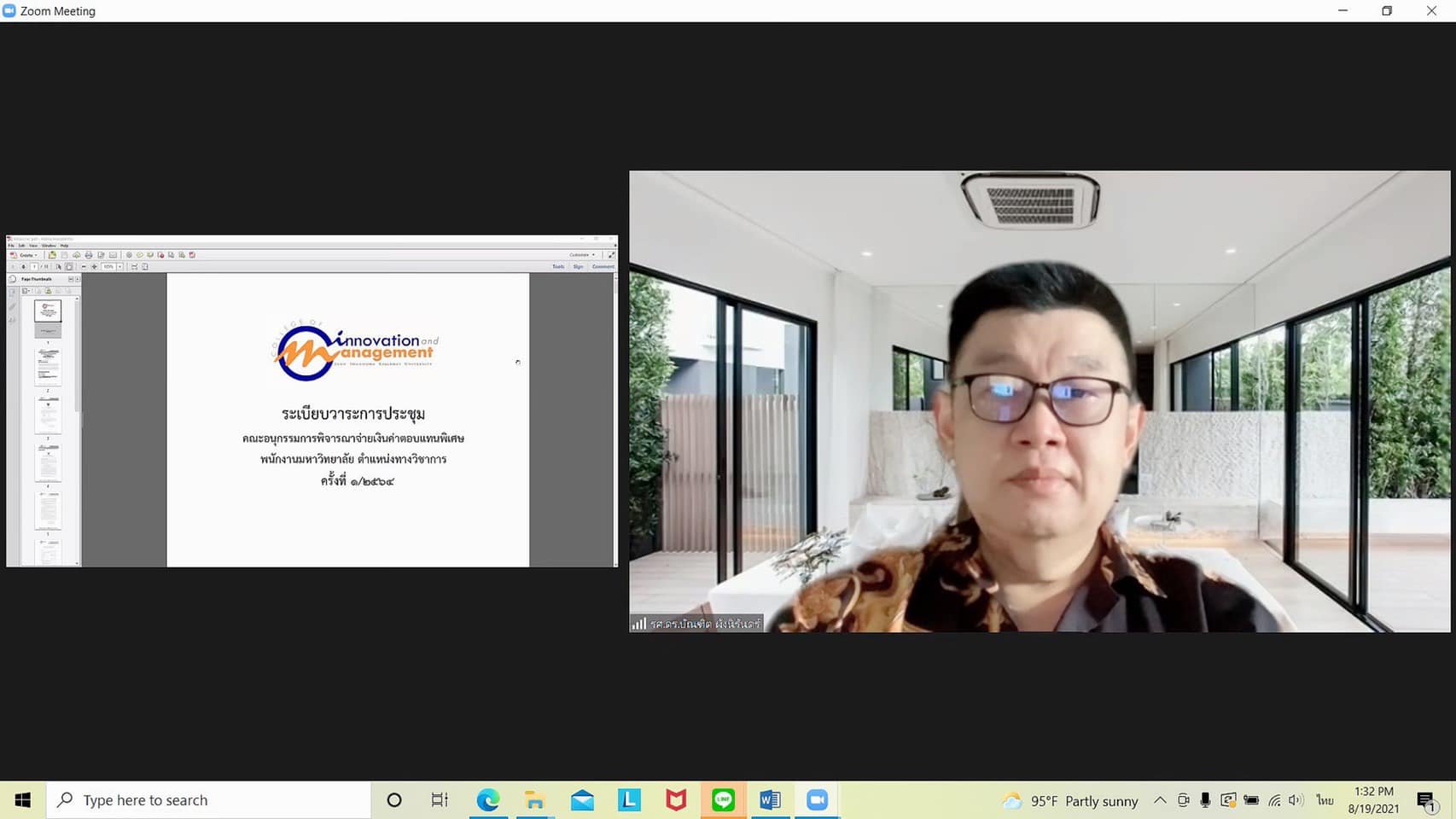Screen dimensions: 1456x819
Task: Open Task View on the taskbar
Action: pyautogui.click(x=440, y=800)
